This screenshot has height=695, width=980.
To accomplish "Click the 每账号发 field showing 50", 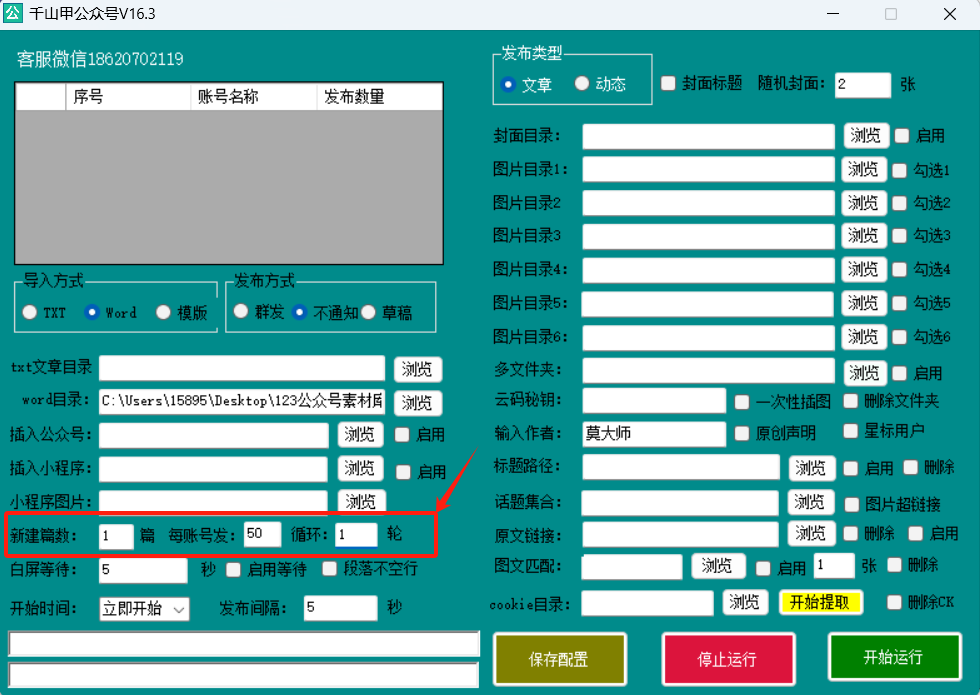I will pos(262,534).
